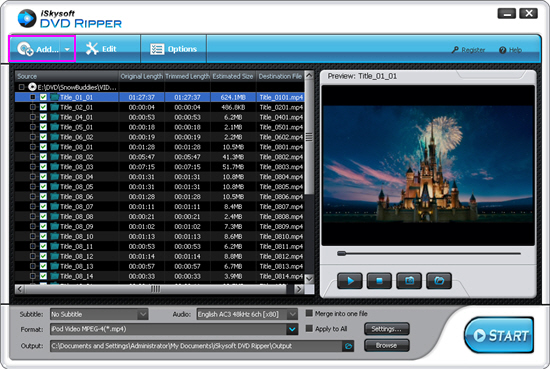
Task: Uncheck Title_05_01 checkbox
Action: click(x=43, y=127)
